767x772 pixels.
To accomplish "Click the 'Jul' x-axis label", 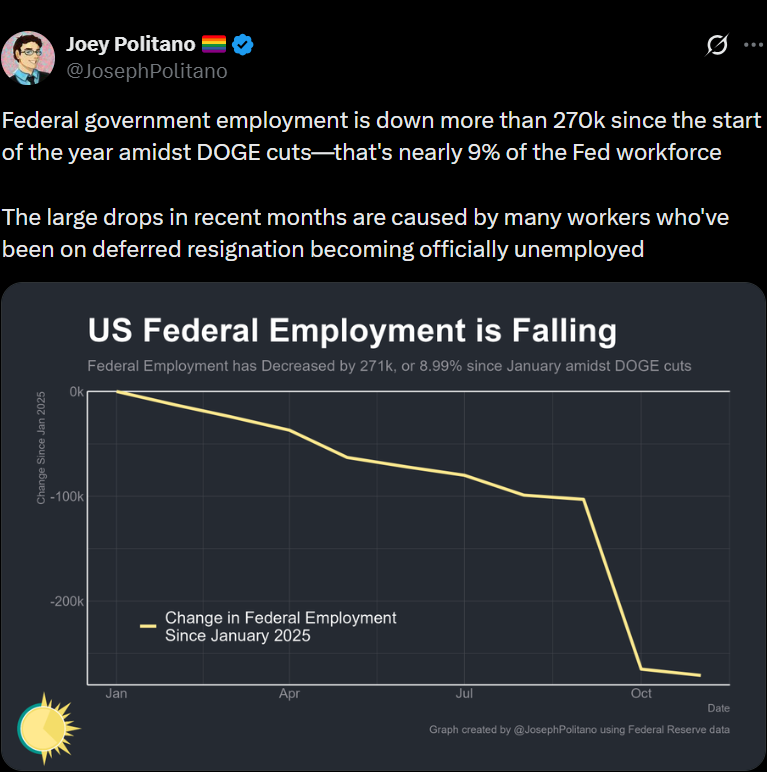I will coord(464,693).
